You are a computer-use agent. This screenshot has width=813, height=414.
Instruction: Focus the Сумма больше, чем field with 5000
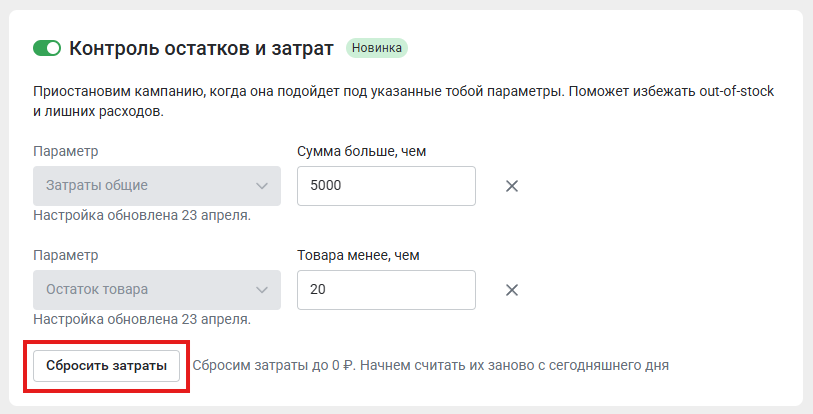tap(386, 186)
